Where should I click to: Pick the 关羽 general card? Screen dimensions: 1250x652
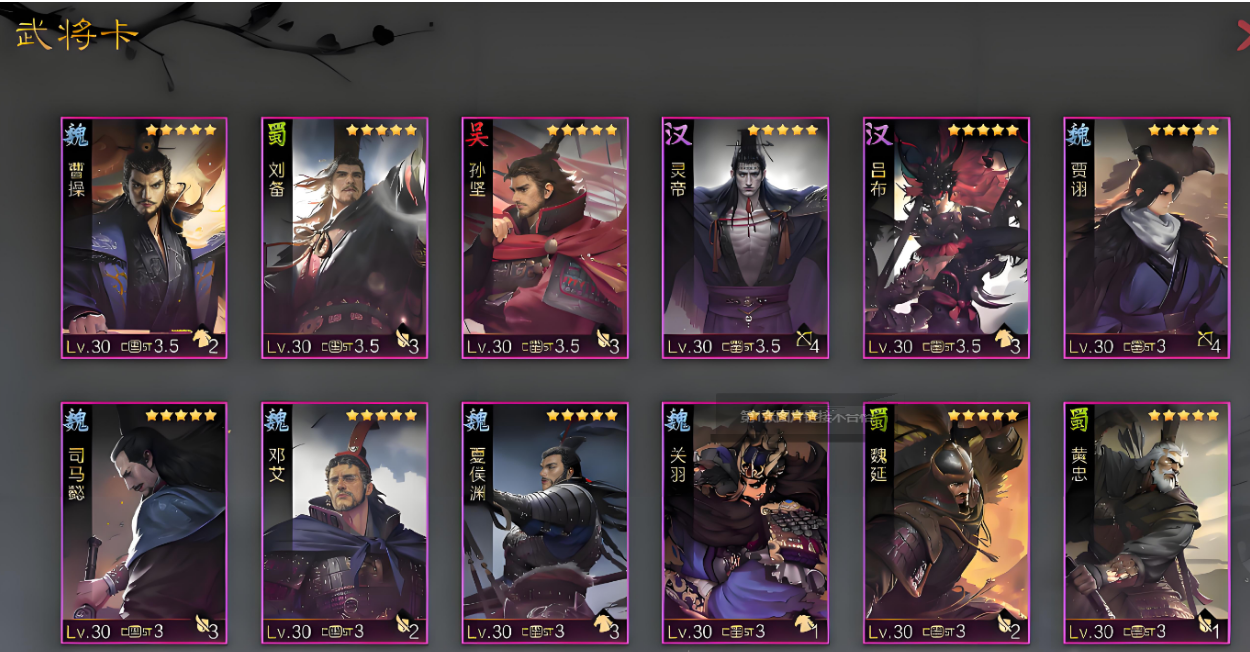tap(746, 523)
